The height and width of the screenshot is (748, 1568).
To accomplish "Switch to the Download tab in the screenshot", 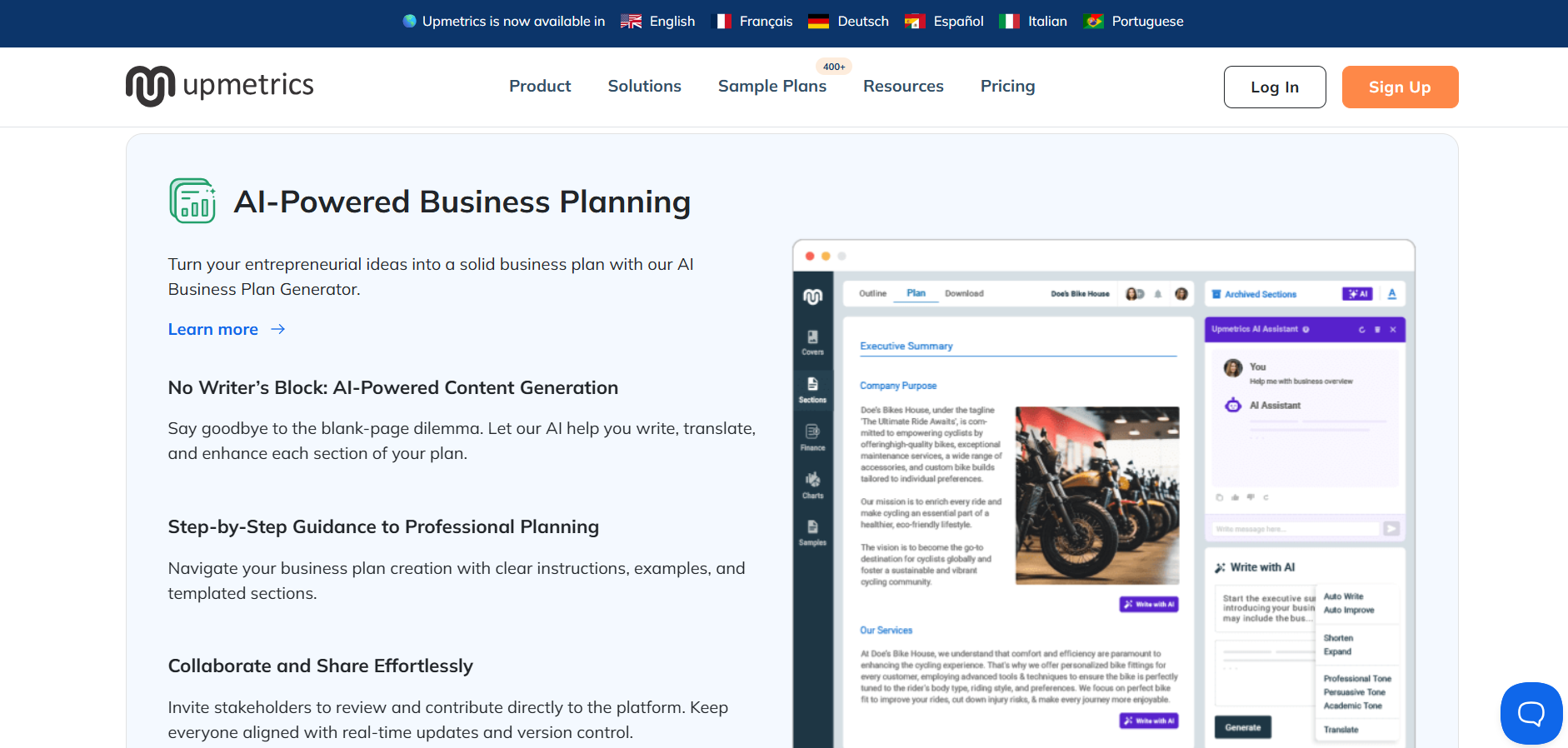I will pyautogui.click(x=964, y=293).
